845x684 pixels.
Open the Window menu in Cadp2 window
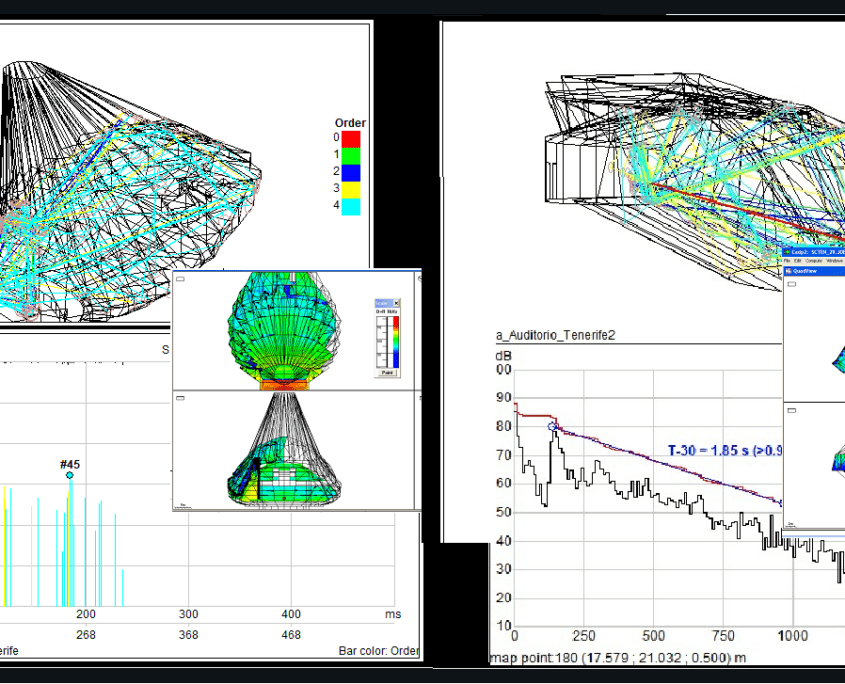click(x=834, y=260)
